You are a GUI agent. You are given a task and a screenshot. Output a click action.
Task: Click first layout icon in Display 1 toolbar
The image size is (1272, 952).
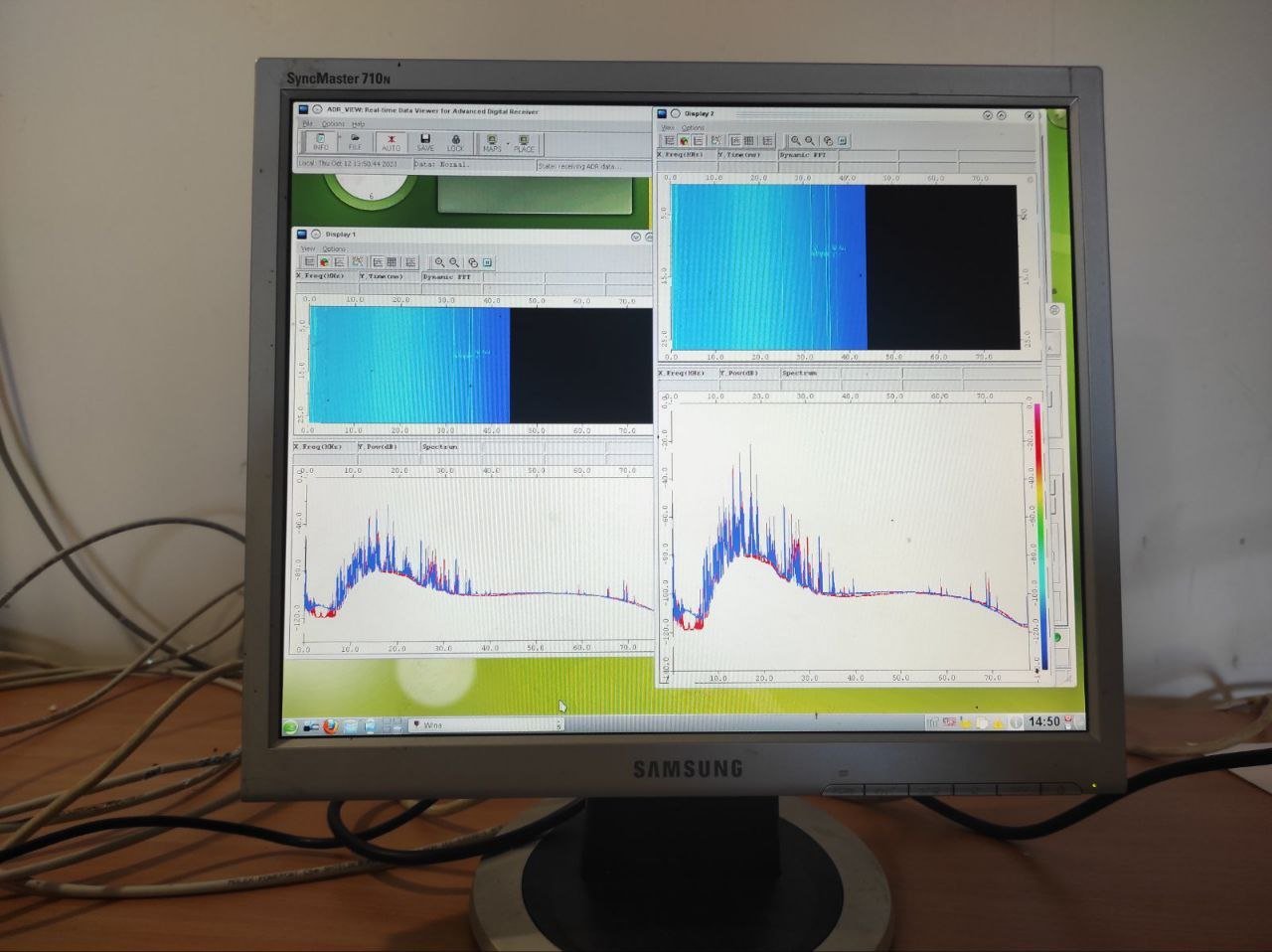click(310, 262)
